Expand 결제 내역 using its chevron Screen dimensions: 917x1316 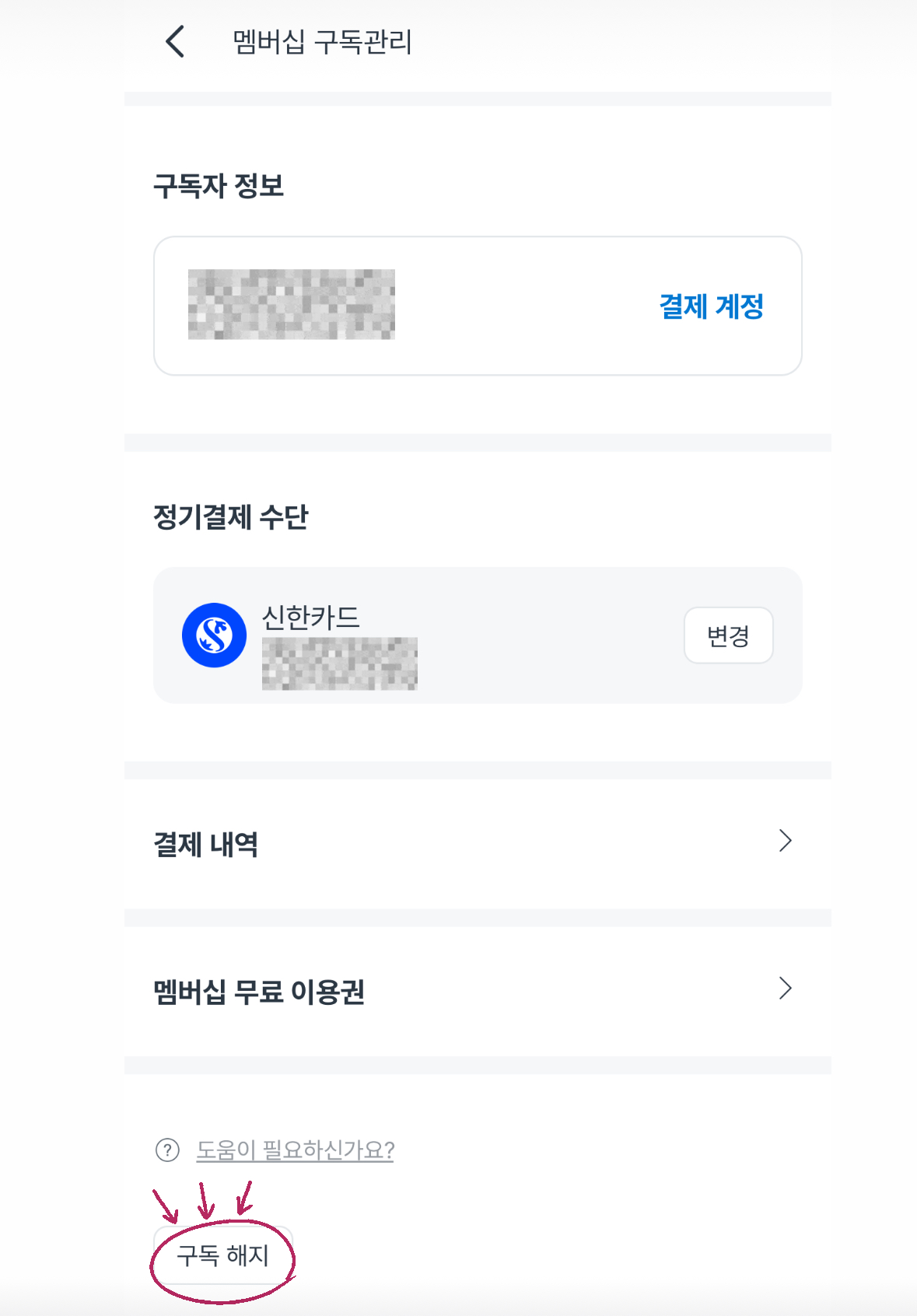(x=786, y=841)
